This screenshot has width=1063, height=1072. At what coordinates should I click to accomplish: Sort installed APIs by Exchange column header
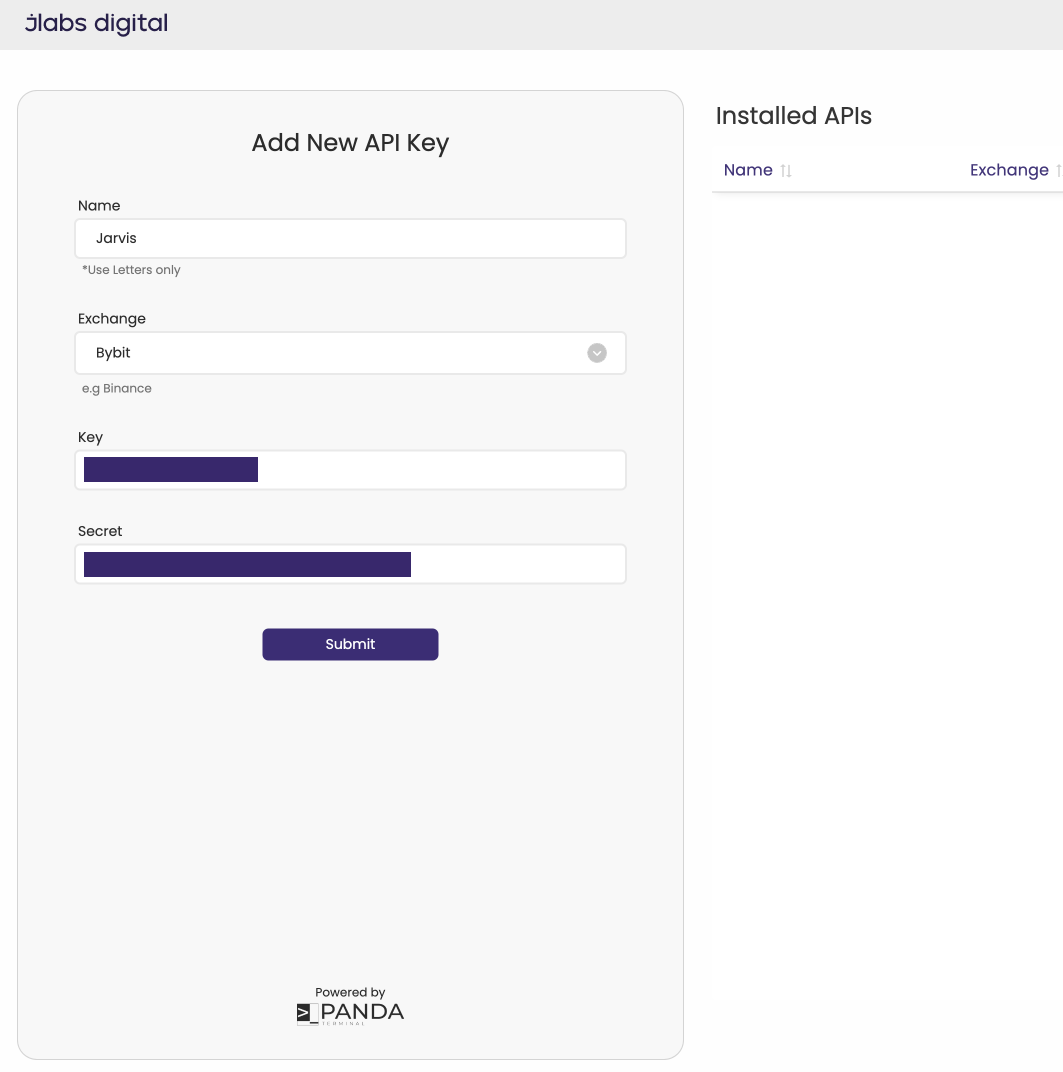tap(1008, 170)
